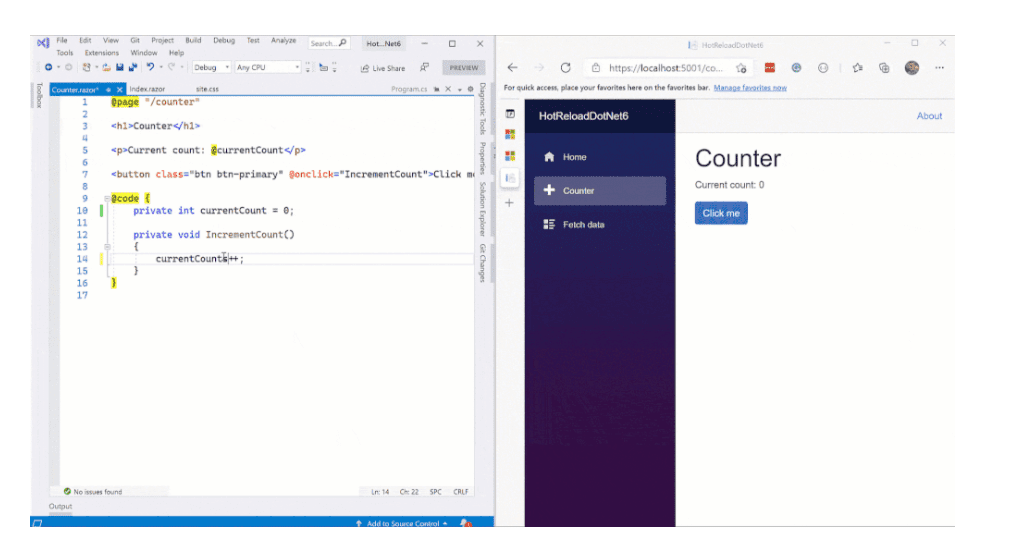Open the Extensions menu

pos(102,53)
